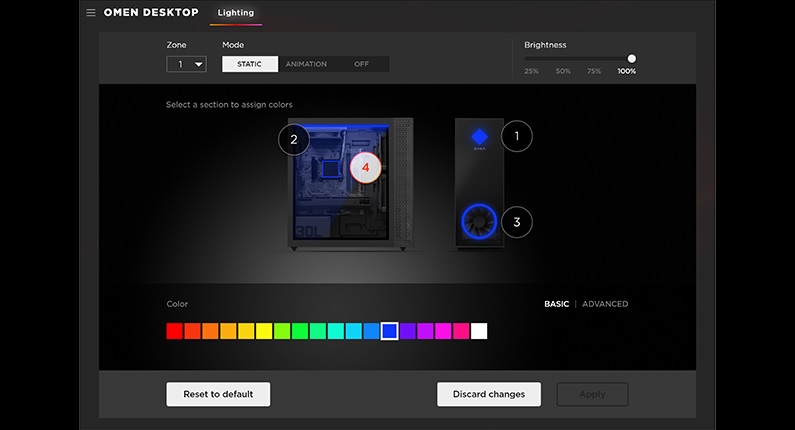The image size is (795, 430).
Task: Select lighting section 3 circle
Action: 517,222
